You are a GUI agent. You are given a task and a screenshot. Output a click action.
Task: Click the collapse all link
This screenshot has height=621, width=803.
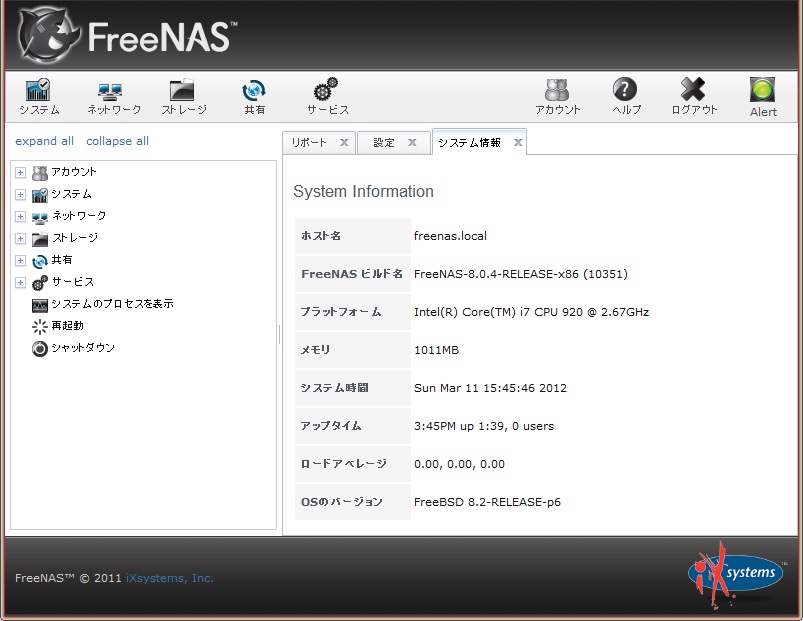(117, 141)
